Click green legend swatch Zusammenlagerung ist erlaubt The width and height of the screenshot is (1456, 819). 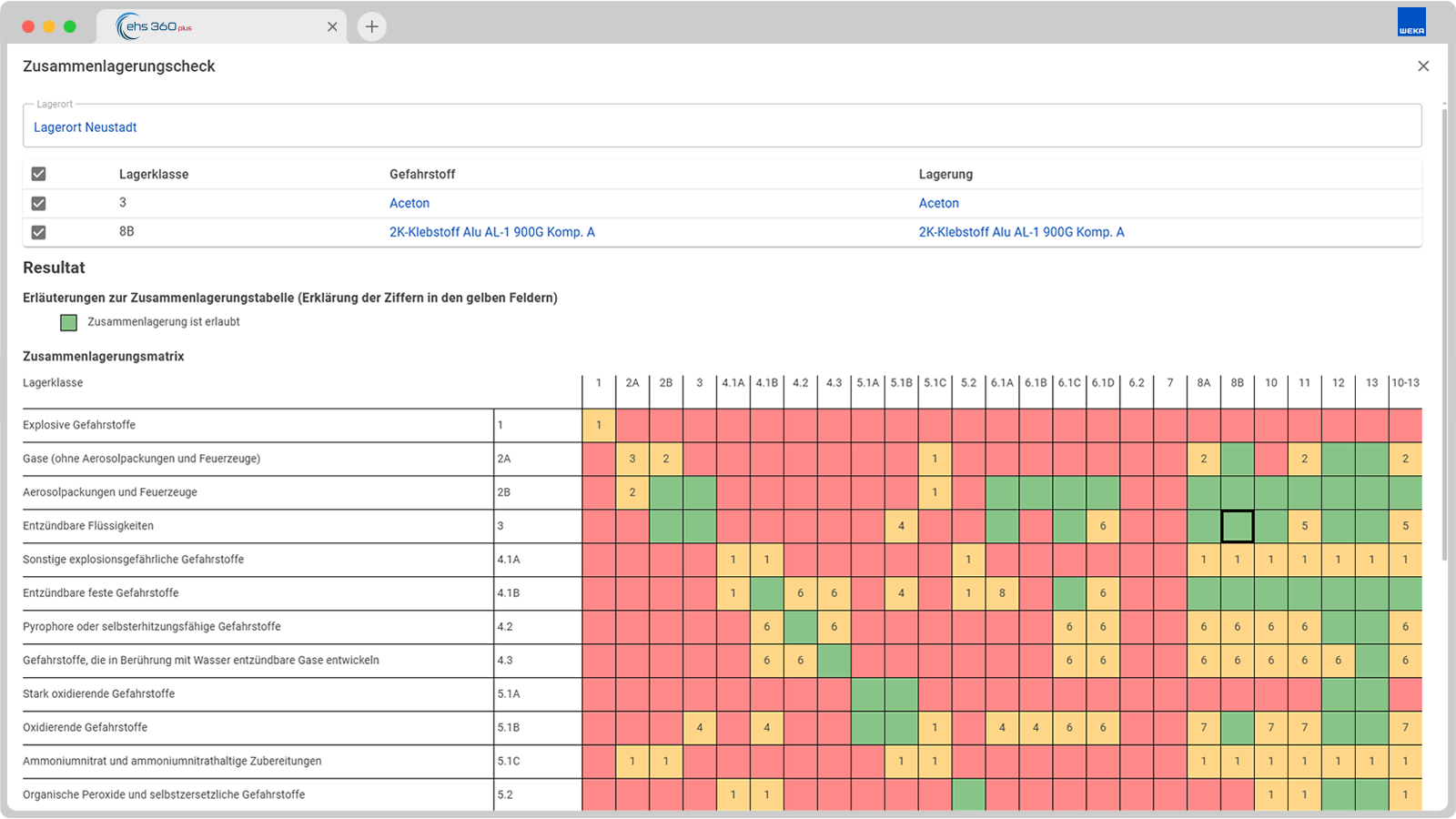click(x=68, y=322)
